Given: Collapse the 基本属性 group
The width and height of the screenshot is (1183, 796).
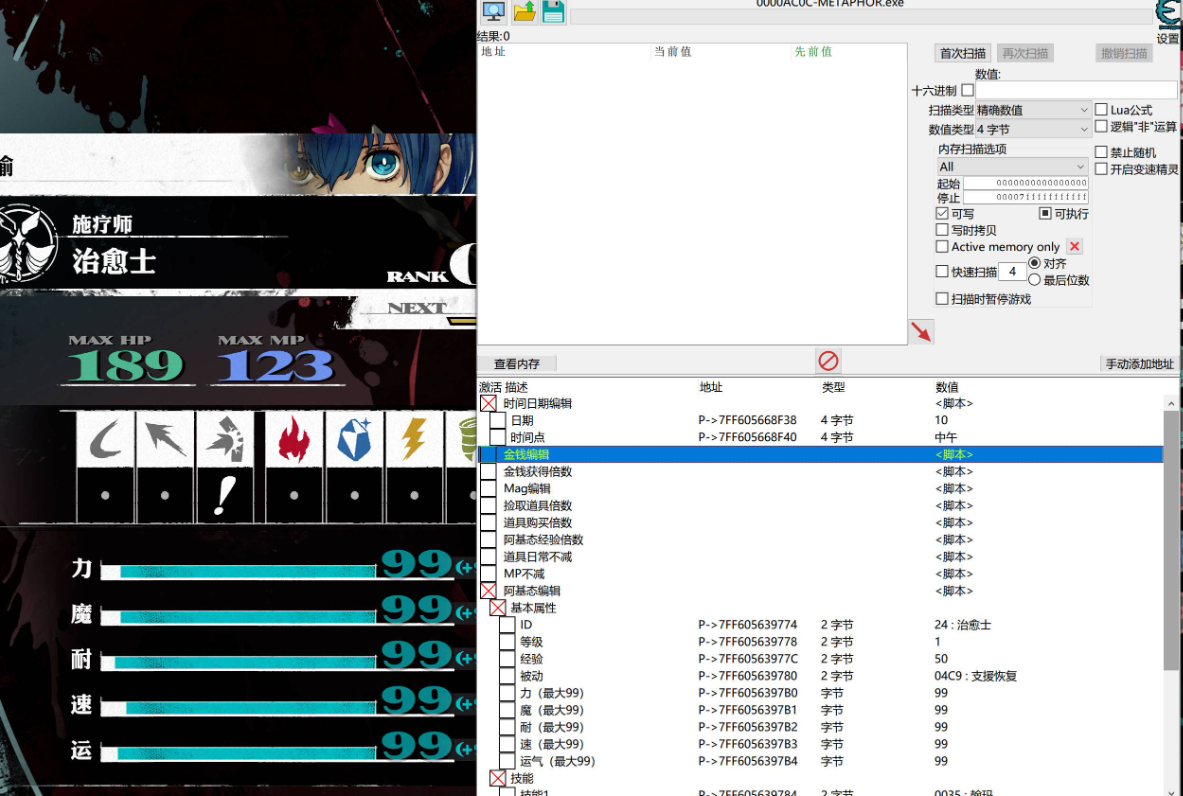Looking at the screenshot, I should click(497, 608).
